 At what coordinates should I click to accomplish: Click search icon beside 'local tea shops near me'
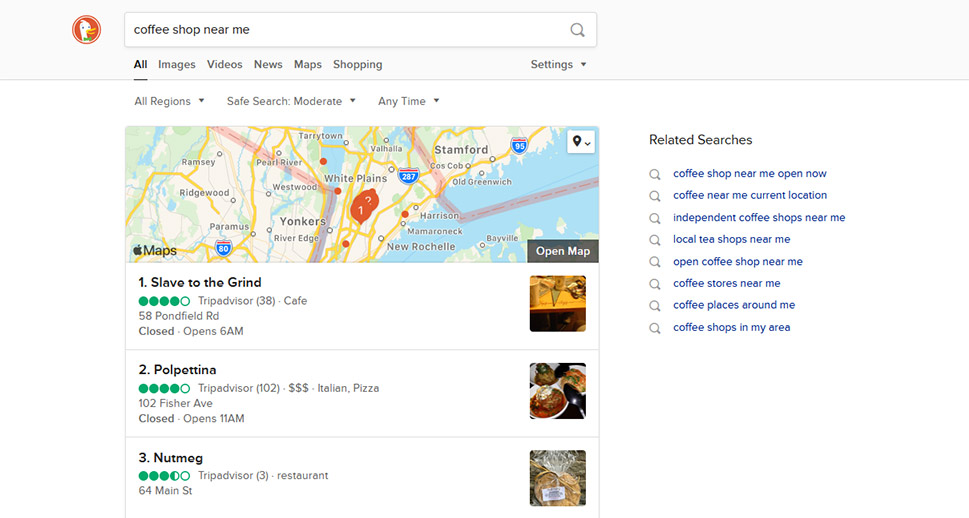pos(654,240)
